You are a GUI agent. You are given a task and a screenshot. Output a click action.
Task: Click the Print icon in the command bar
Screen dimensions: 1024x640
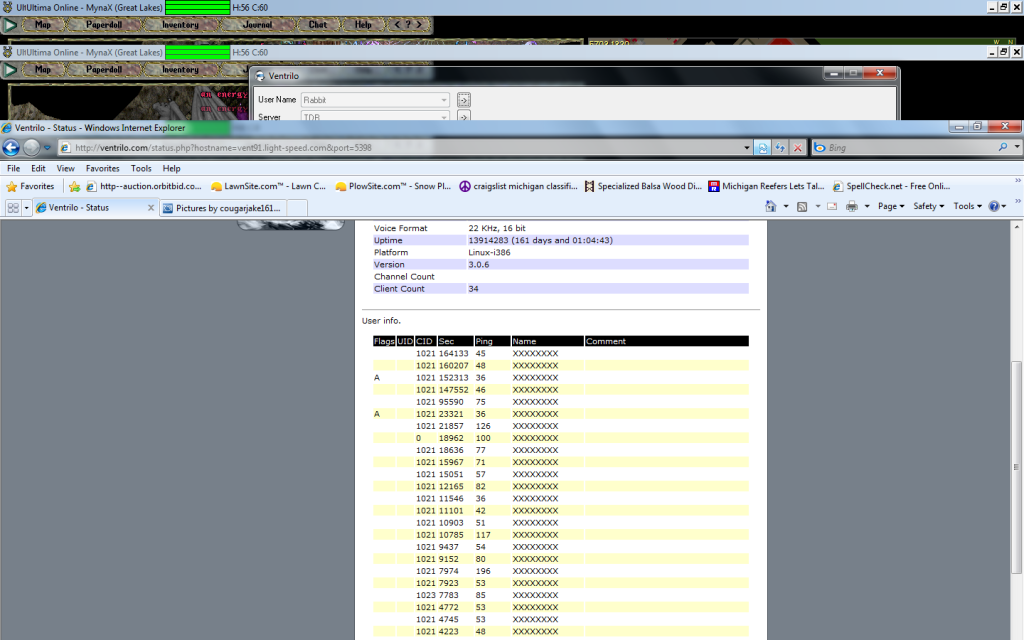tap(852, 206)
